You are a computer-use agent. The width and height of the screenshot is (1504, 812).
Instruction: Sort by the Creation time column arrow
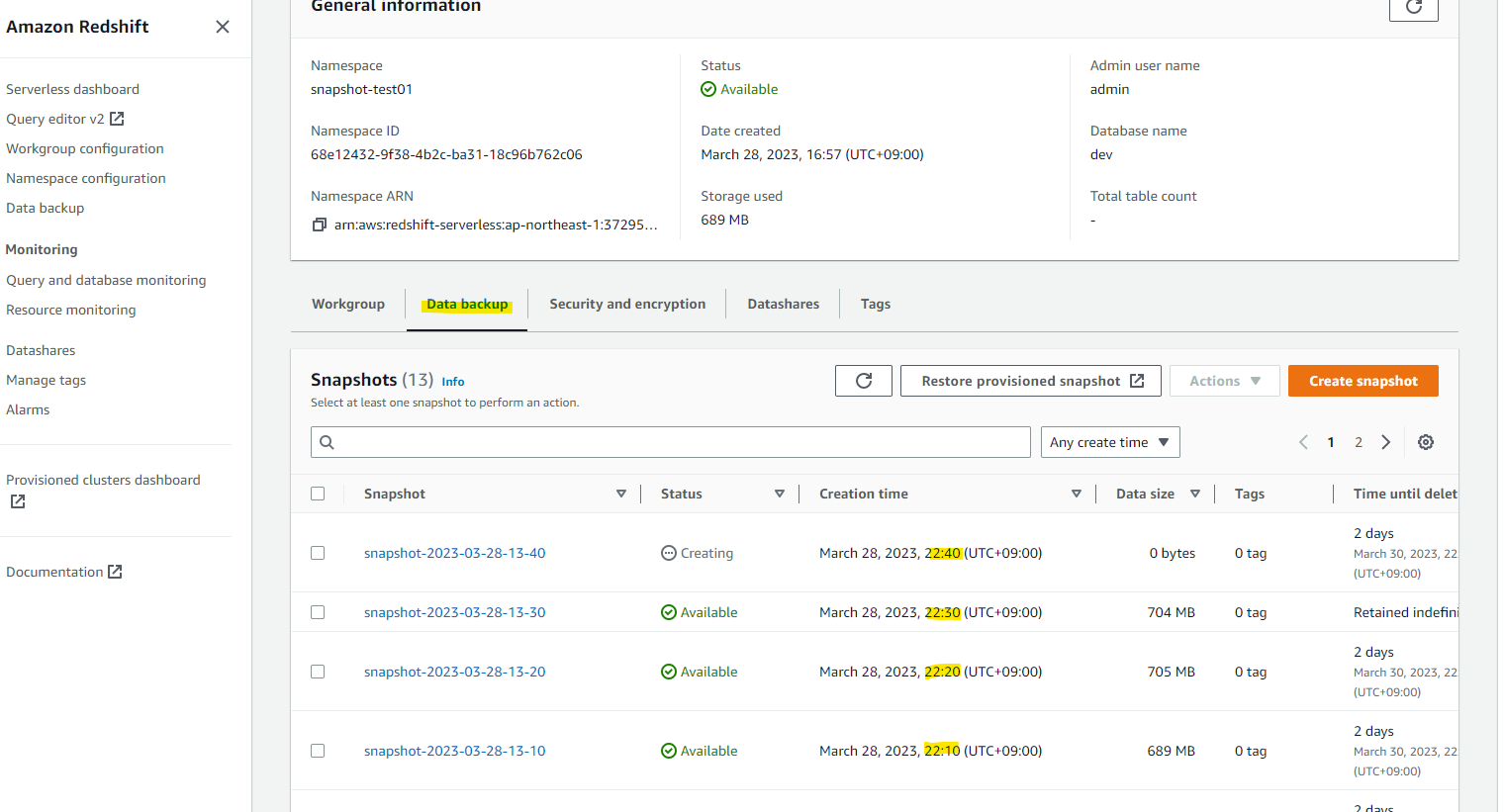(x=1077, y=494)
